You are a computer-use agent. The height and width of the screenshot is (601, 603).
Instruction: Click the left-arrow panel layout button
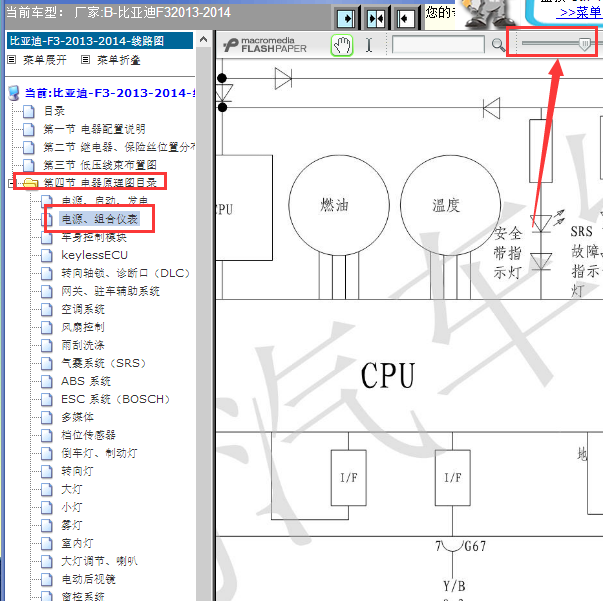click(405, 18)
